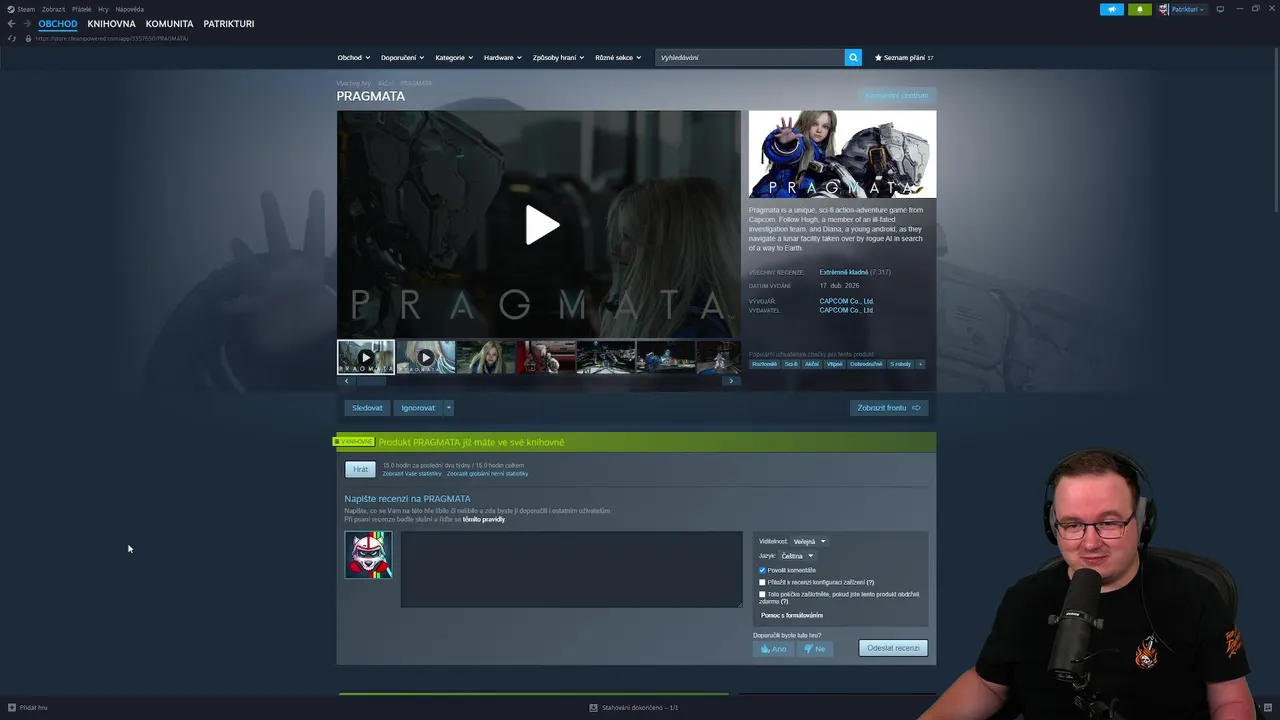This screenshot has width=1280, height=720.
Task: Open the Nápověda menu
Action: [129, 9]
